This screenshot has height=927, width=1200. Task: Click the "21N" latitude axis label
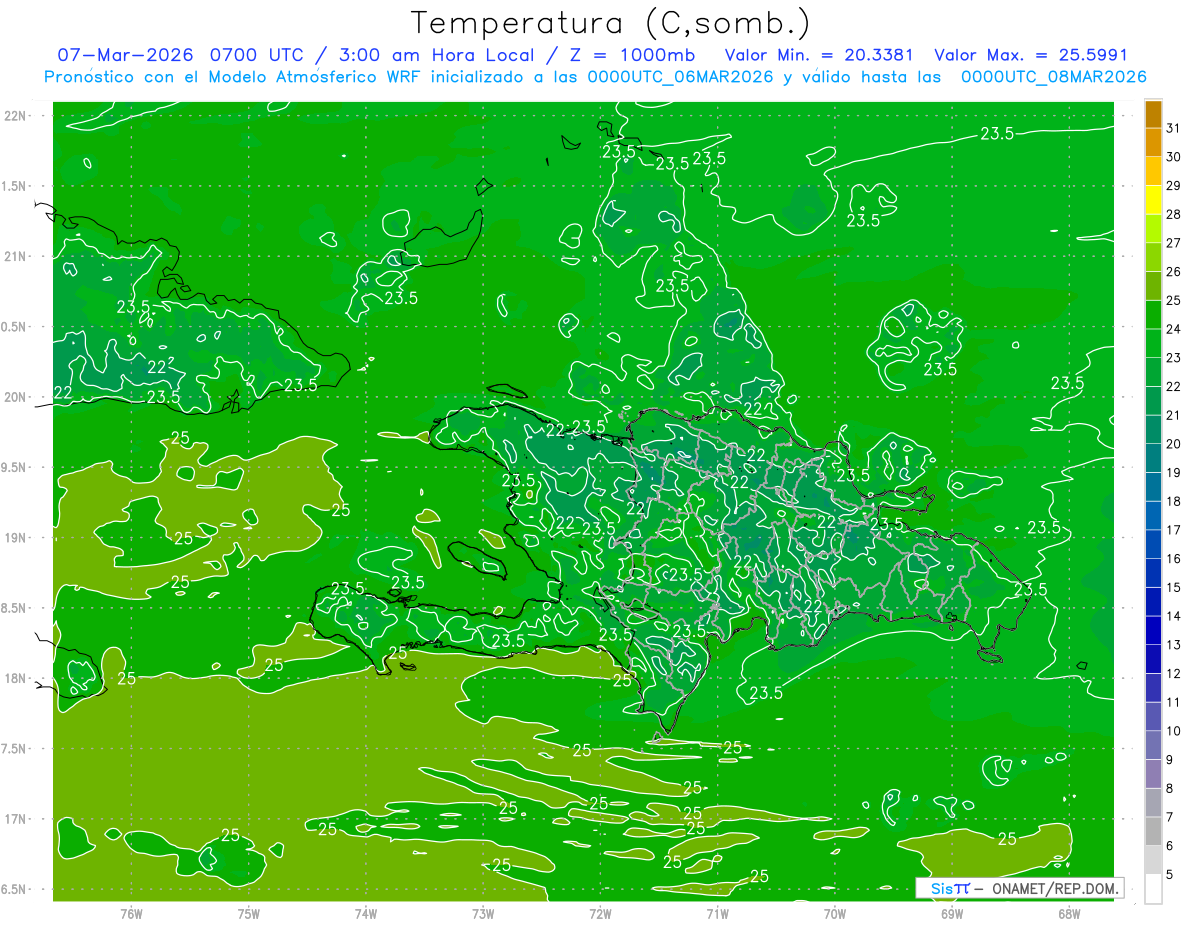(x=16, y=257)
